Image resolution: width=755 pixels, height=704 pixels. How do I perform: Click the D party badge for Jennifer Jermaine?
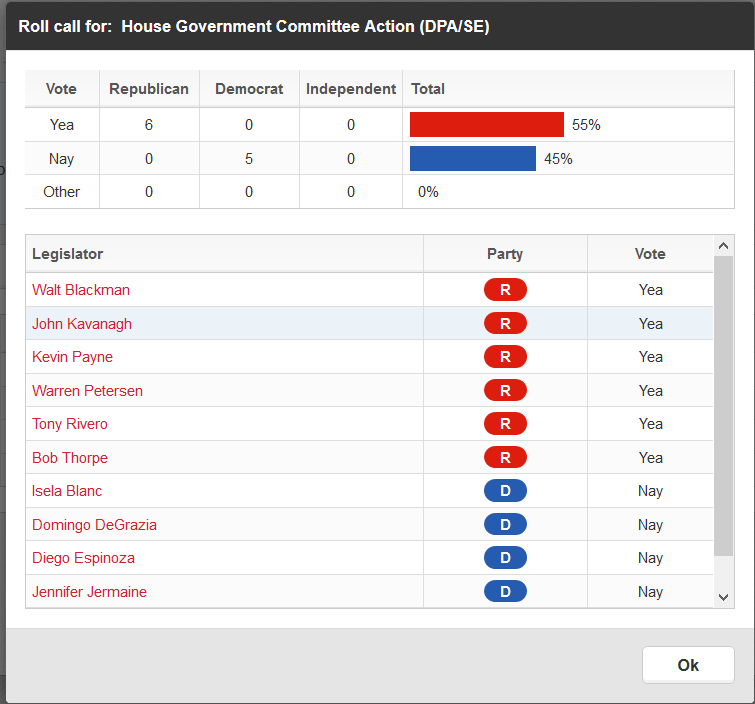[x=505, y=591]
